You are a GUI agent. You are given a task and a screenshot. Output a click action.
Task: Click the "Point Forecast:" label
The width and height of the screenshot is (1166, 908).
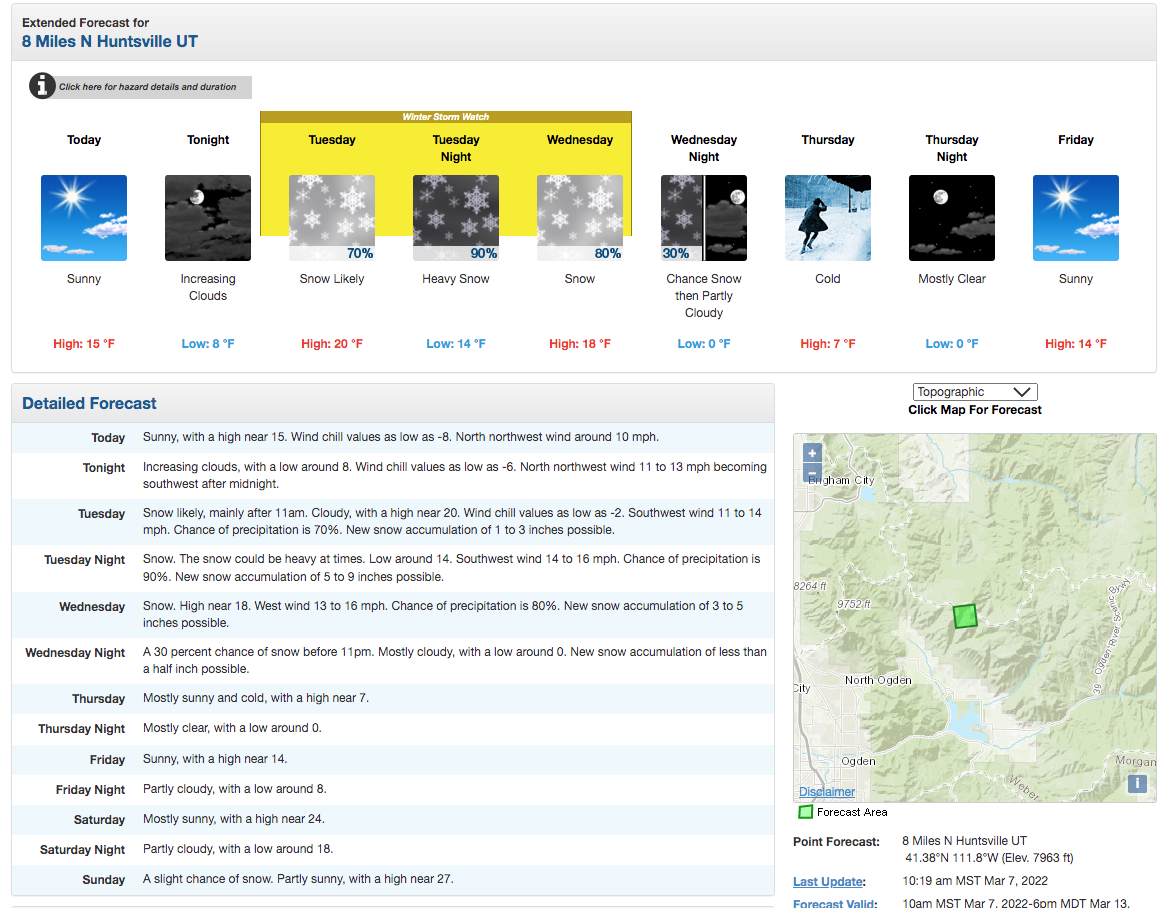[837, 842]
